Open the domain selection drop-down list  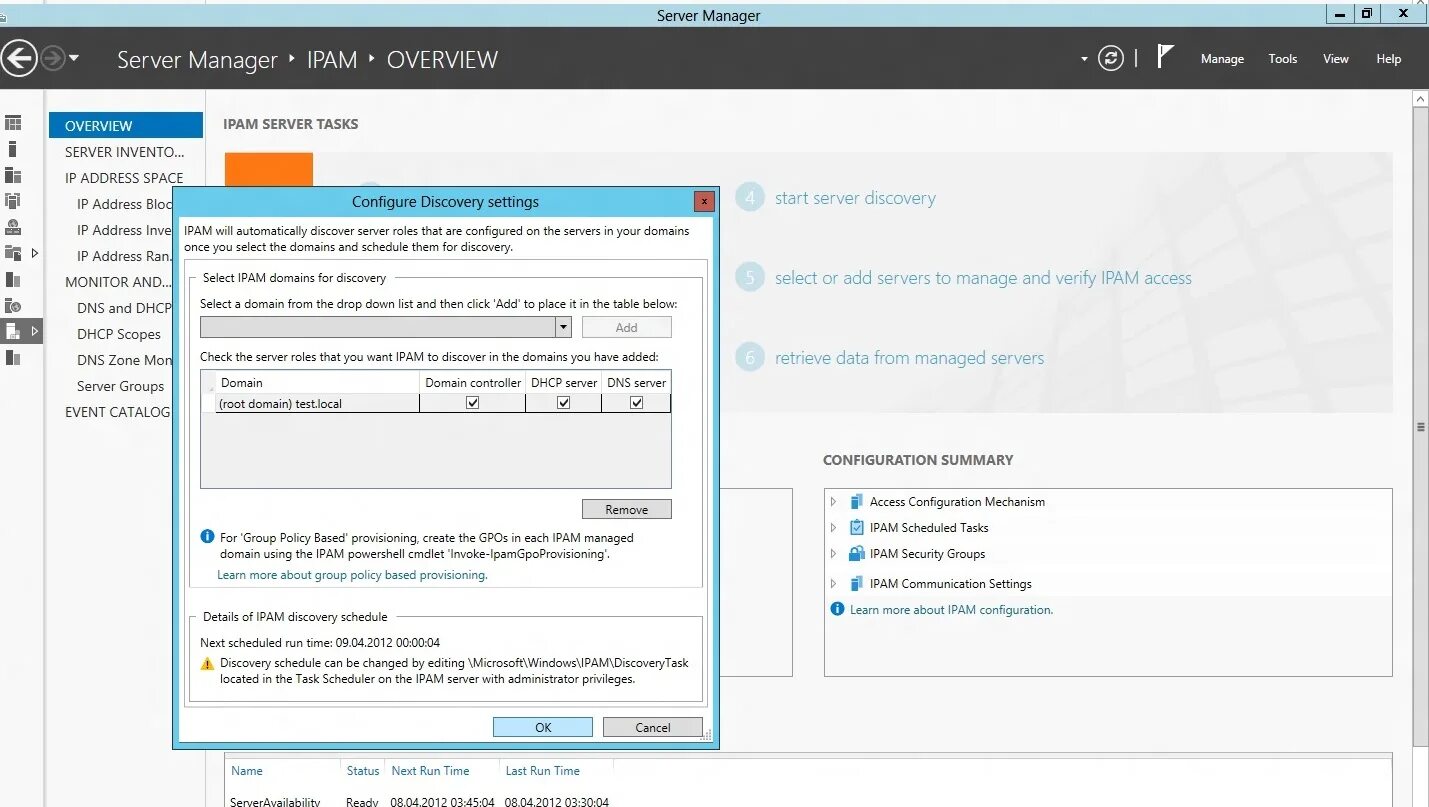pyautogui.click(x=563, y=327)
